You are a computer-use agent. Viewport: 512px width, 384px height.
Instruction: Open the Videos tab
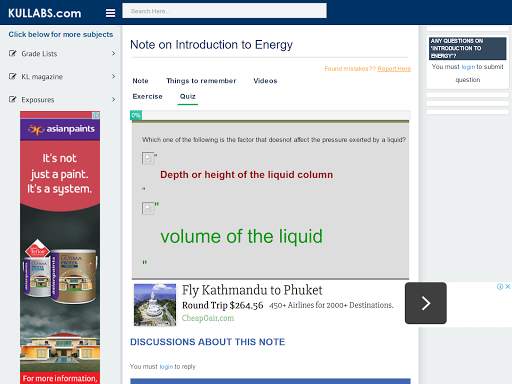265,81
